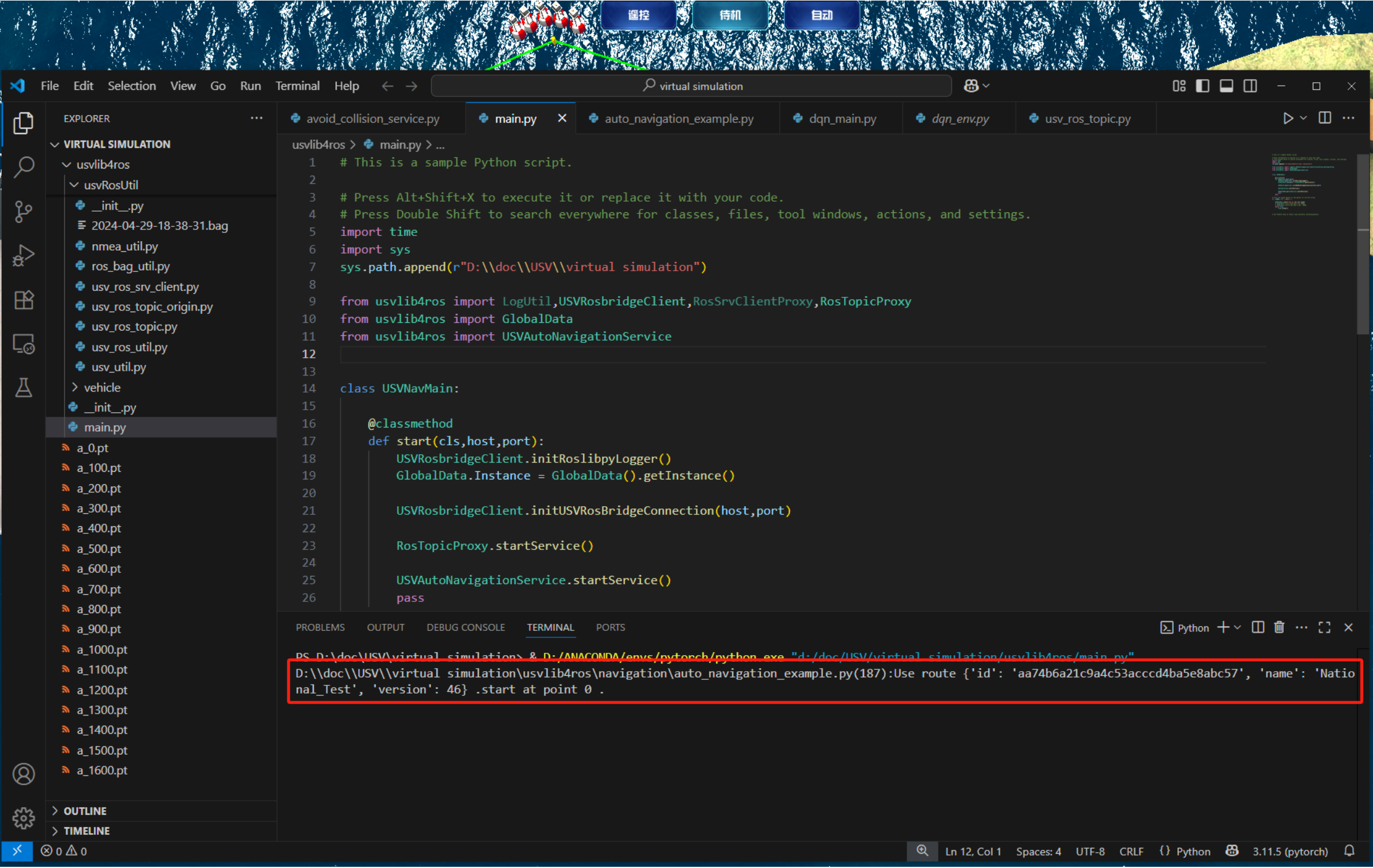Click the 3.11.5 (pytorch) interpreter selector
The image size is (1373, 868).
pyautogui.click(x=1290, y=851)
